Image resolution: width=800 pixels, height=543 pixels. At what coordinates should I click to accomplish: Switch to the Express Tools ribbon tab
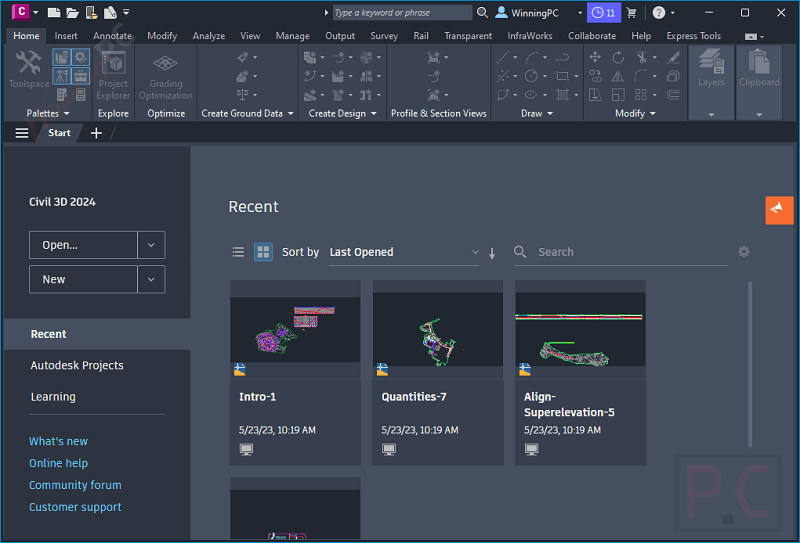click(693, 36)
